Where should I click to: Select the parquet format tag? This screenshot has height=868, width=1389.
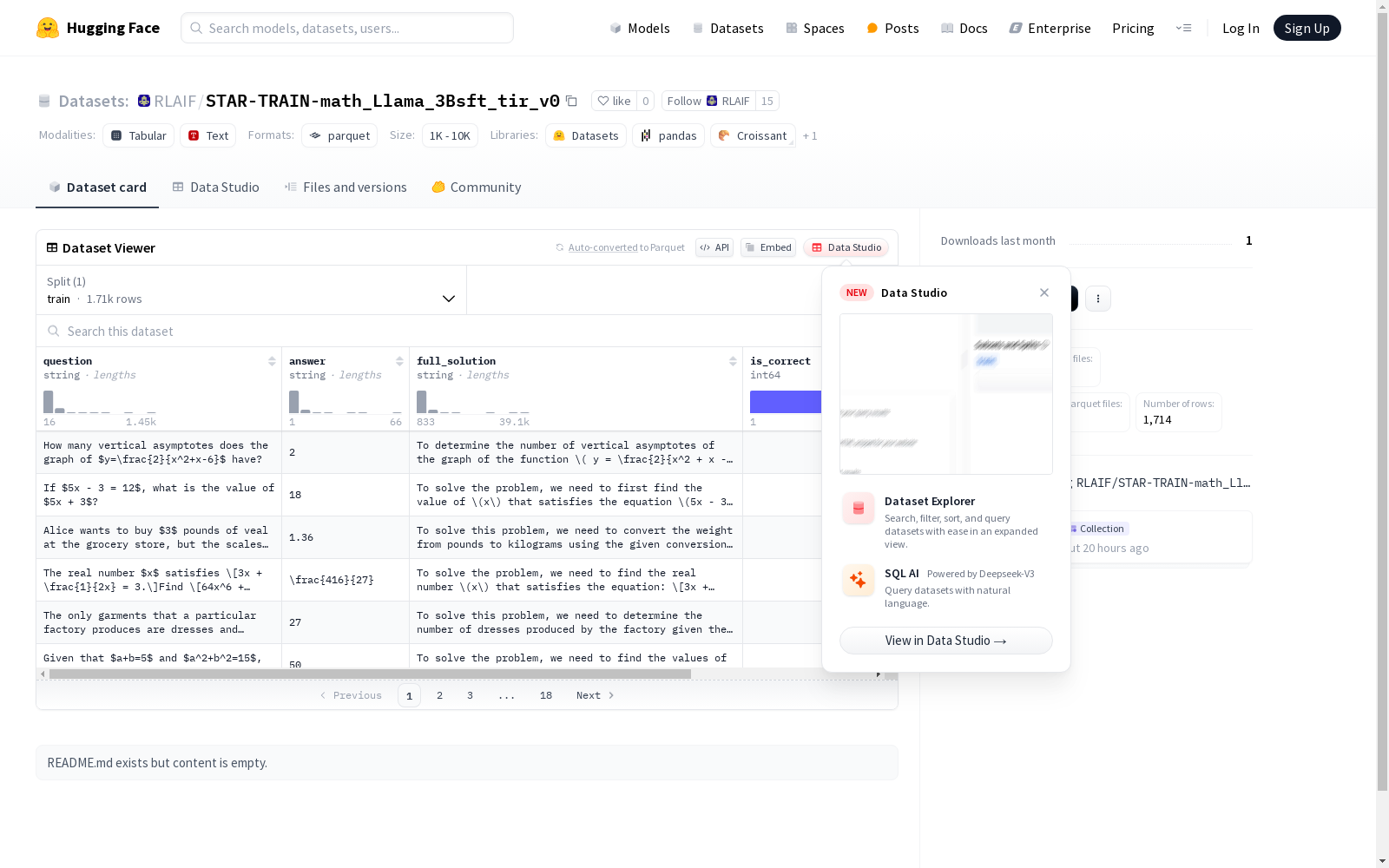coord(339,135)
